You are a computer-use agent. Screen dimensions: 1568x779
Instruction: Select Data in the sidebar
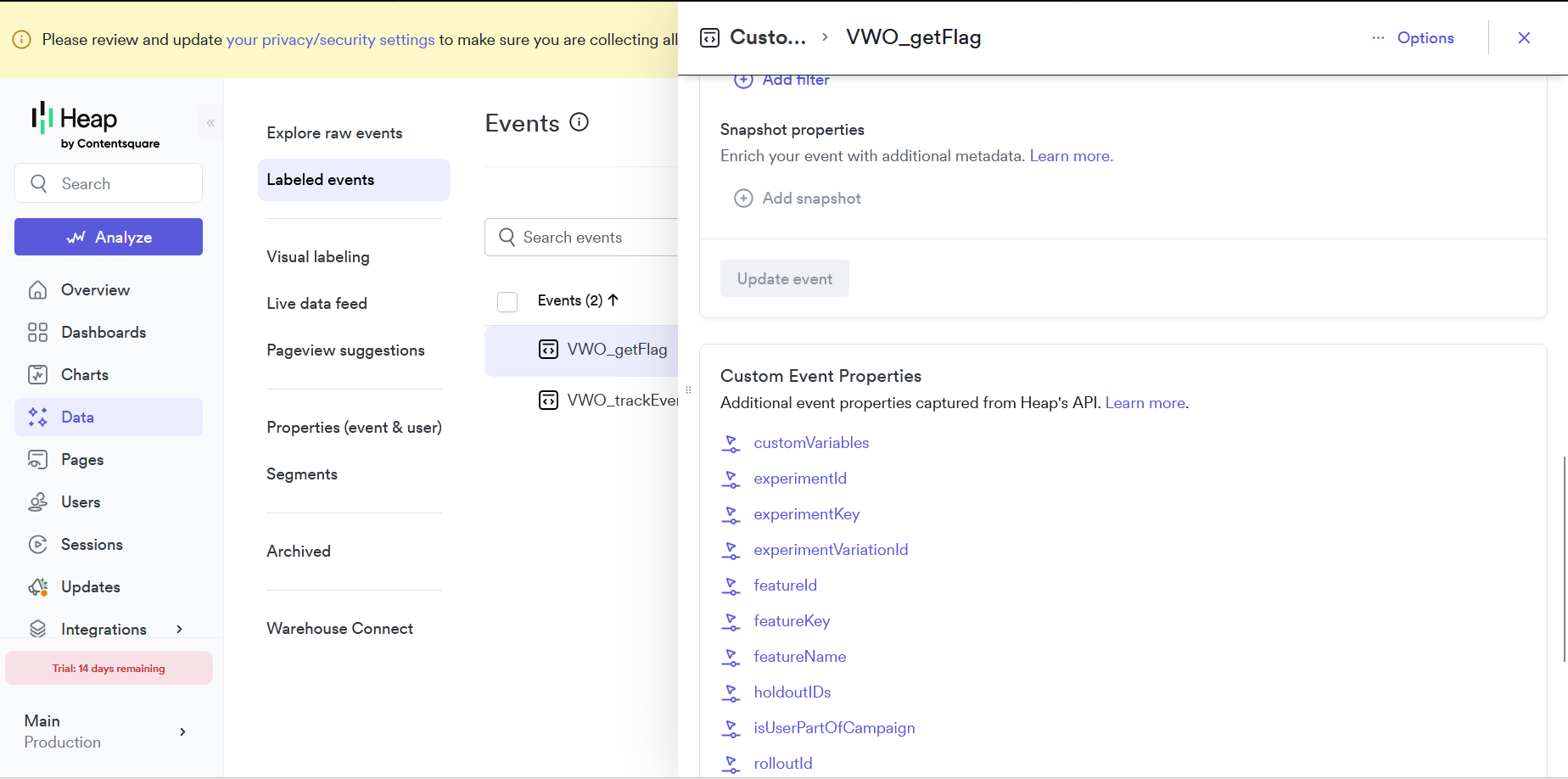[x=109, y=418]
